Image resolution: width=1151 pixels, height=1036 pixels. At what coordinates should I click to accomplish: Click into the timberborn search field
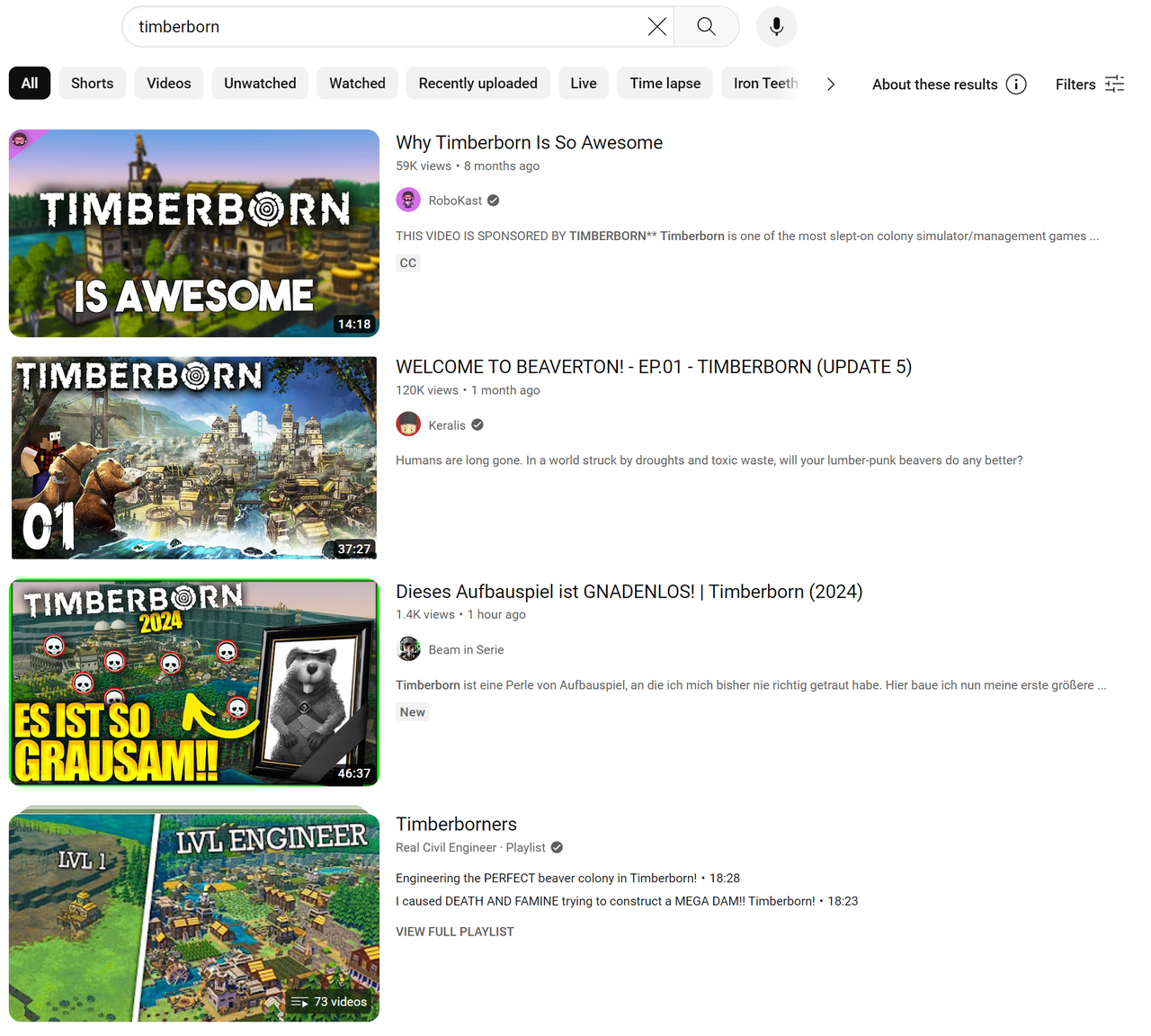pyautogui.click(x=387, y=27)
